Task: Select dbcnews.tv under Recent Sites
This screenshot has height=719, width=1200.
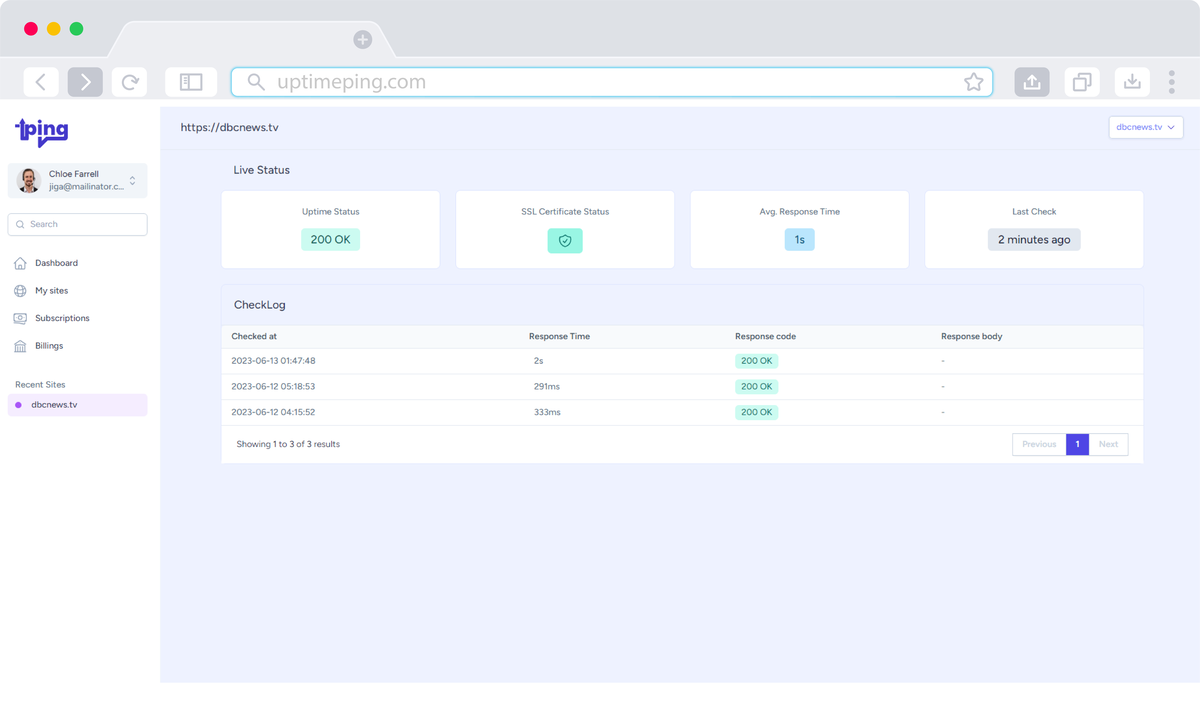Action: click(x=54, y=405)
